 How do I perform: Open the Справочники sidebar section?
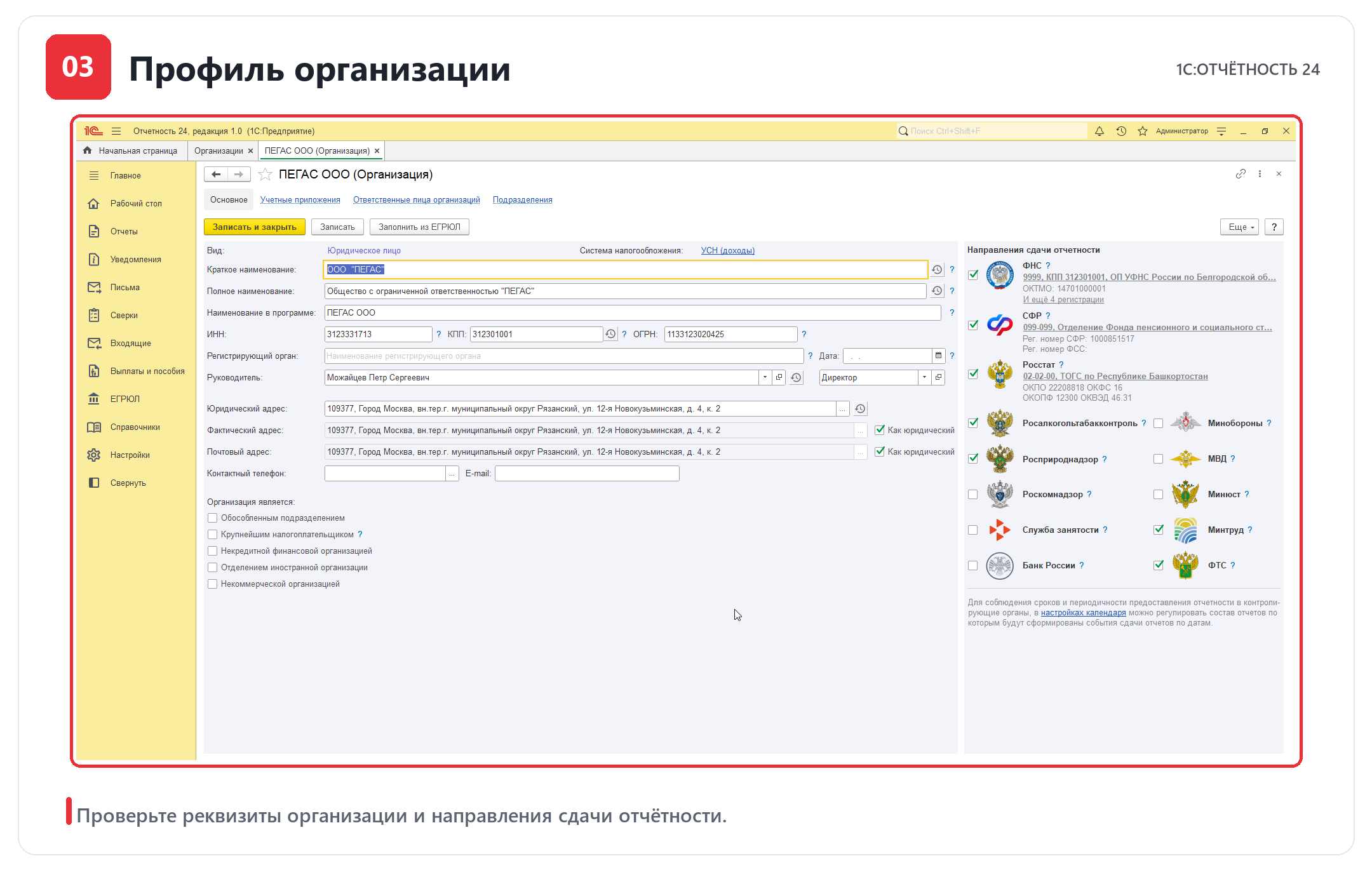click(135, 427)
